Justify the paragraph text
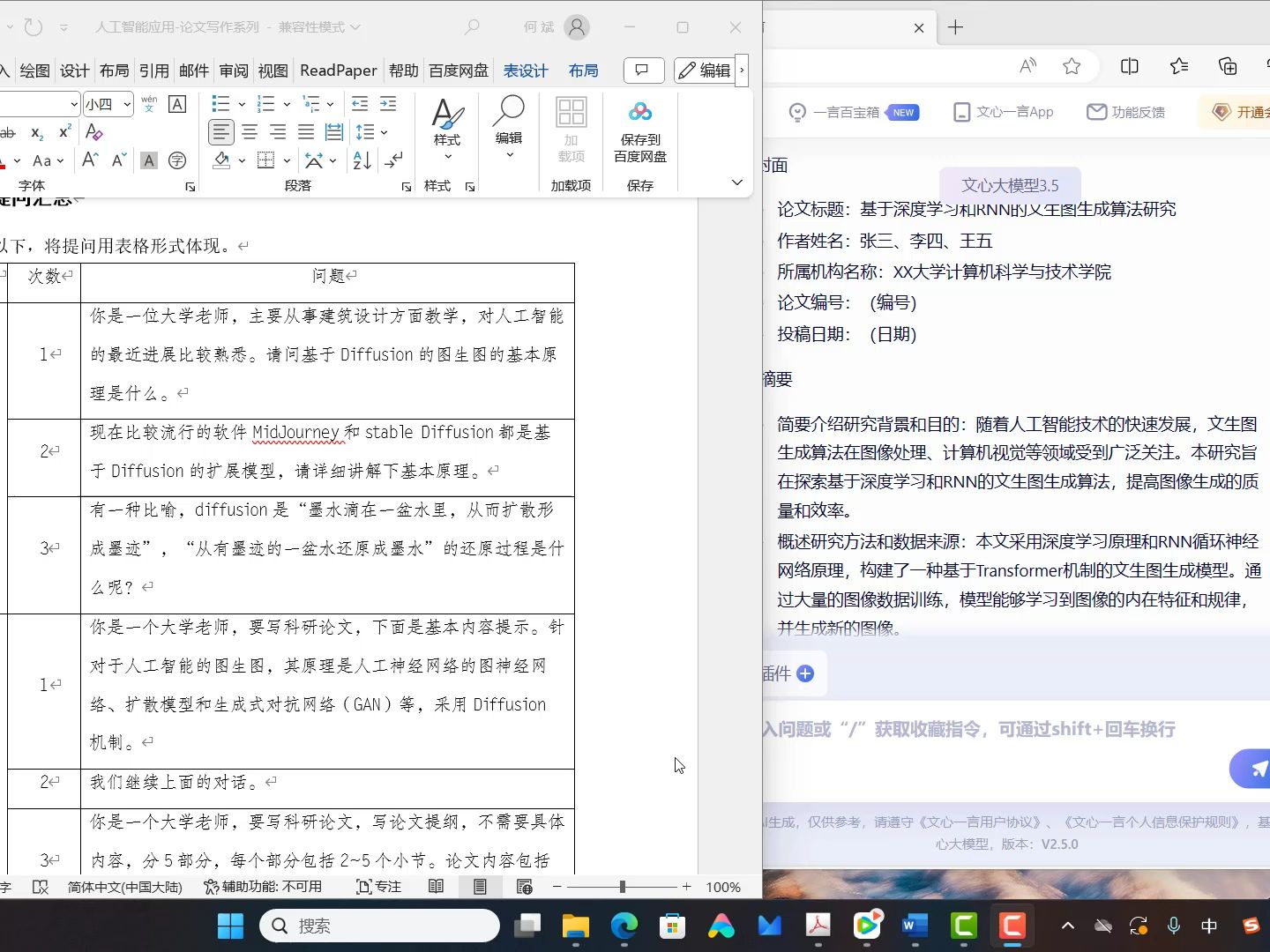Image resolution: width=1270 pixels, height=952 pixels. click(306, 132)
